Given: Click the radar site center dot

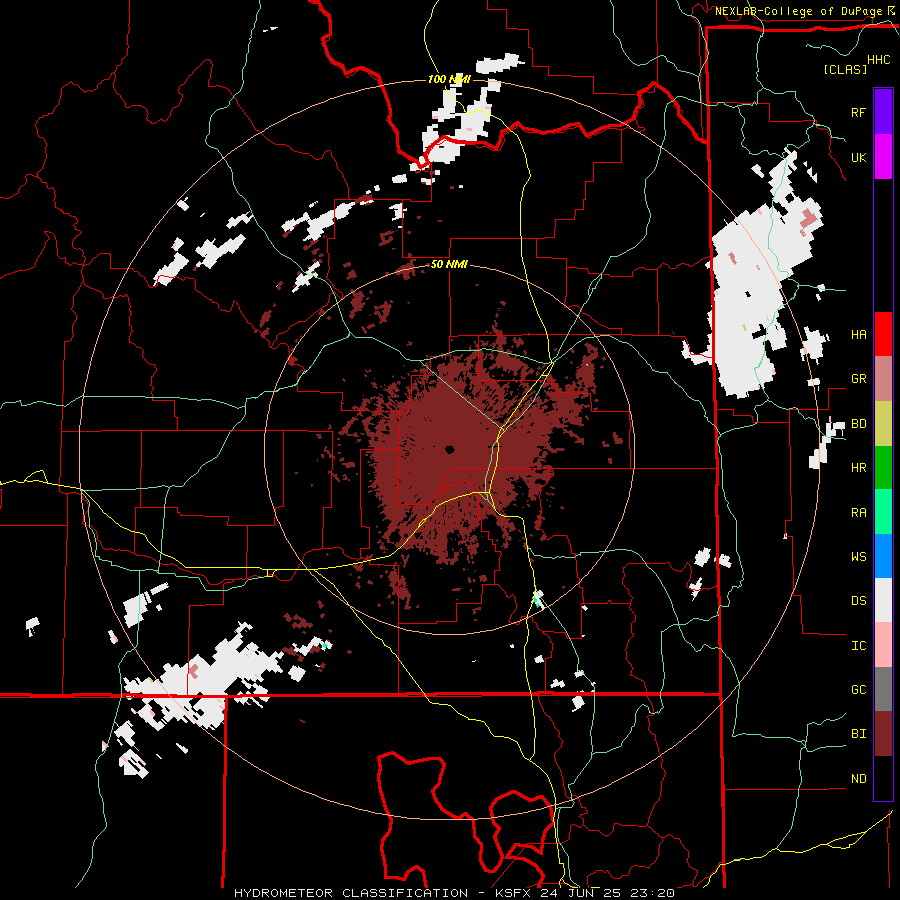Looking at the screenshot, I should coord(449,449).
